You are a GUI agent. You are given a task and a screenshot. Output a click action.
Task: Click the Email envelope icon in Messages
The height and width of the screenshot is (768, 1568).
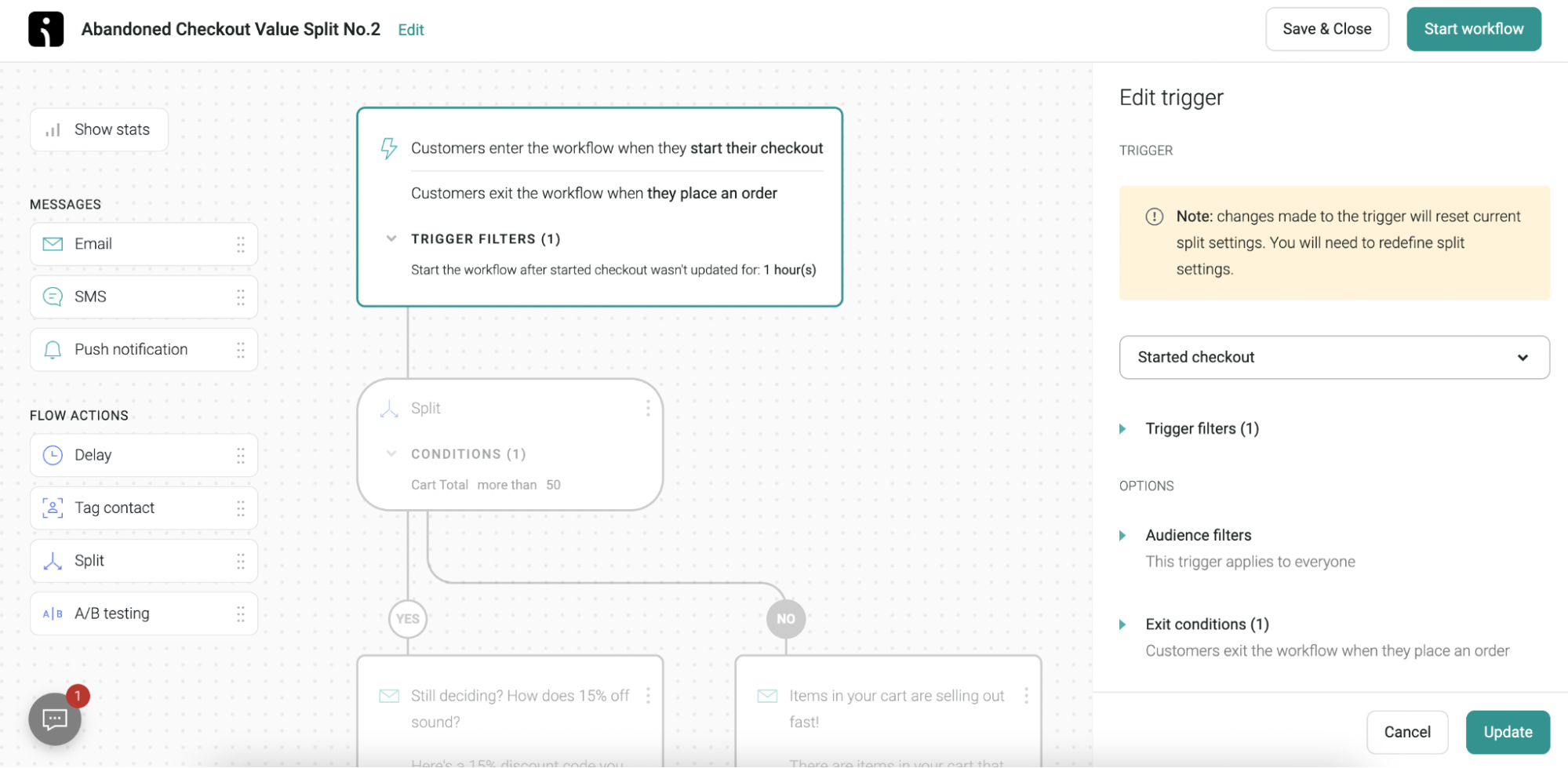pyautogui.click(x=53, y=244)
